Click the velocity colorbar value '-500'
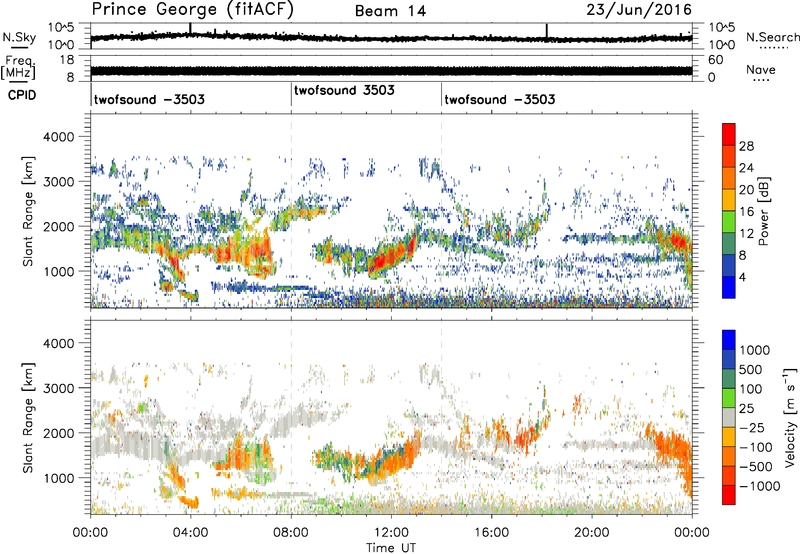800x554 pixels. [x=756, y=466]
